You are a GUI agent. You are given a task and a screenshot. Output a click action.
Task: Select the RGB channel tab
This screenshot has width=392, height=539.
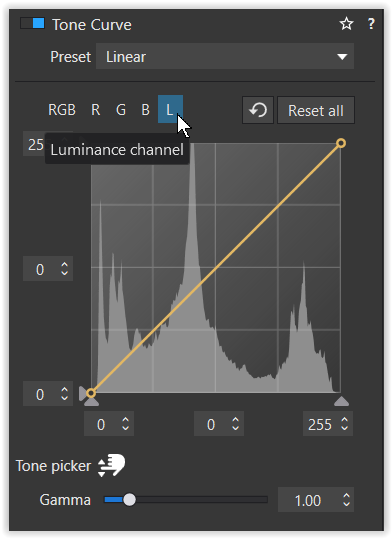pyautogui.click(x=62, y=110)
